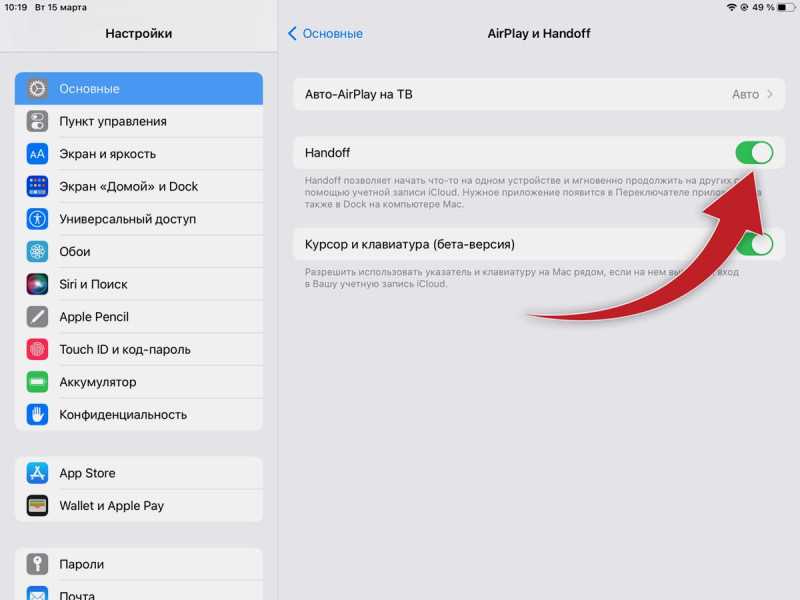
Task: Open the Пароли key icon
Action: (x=37, y=564)
